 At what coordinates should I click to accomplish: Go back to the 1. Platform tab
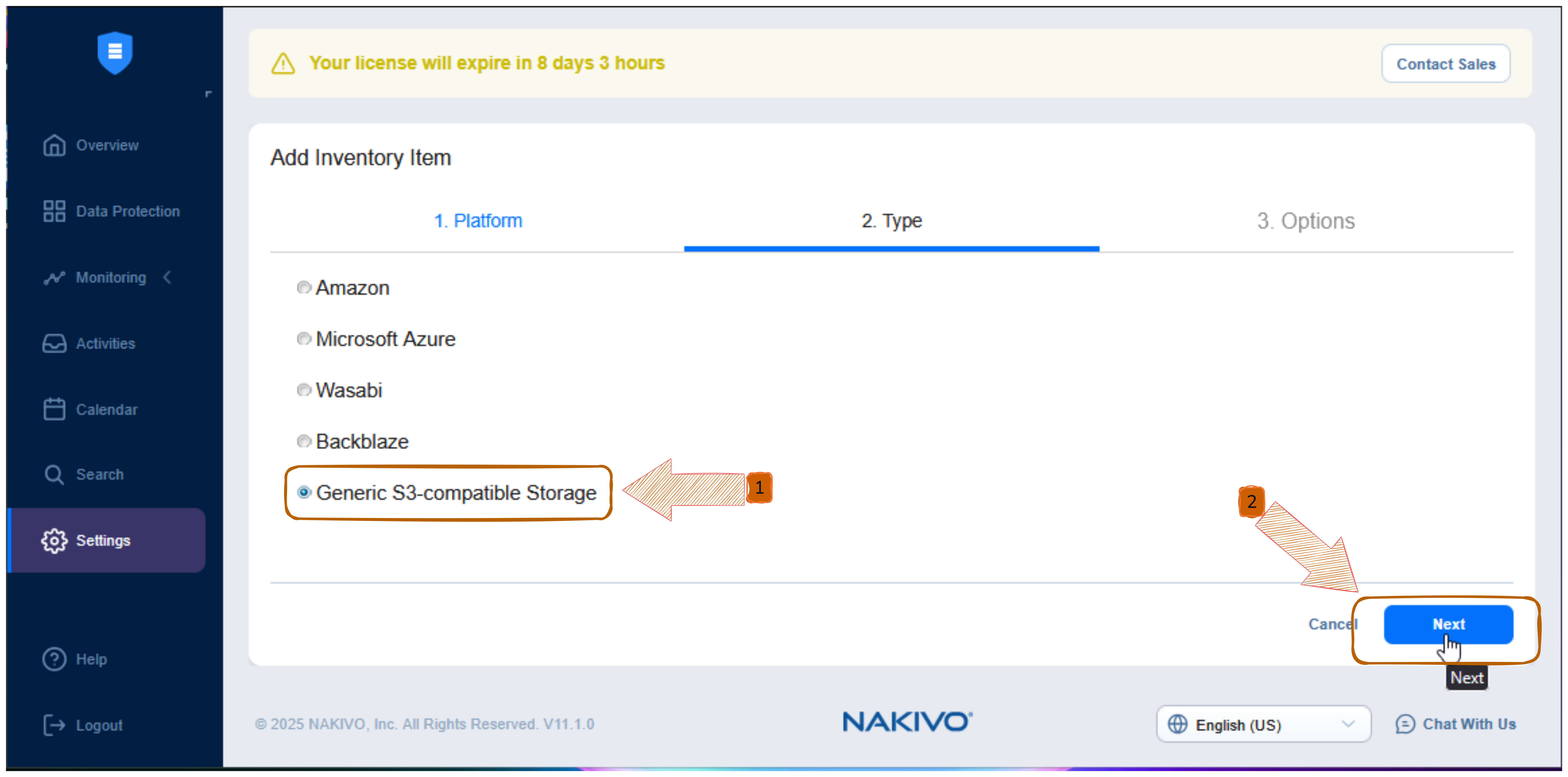[x=478, y=220]
